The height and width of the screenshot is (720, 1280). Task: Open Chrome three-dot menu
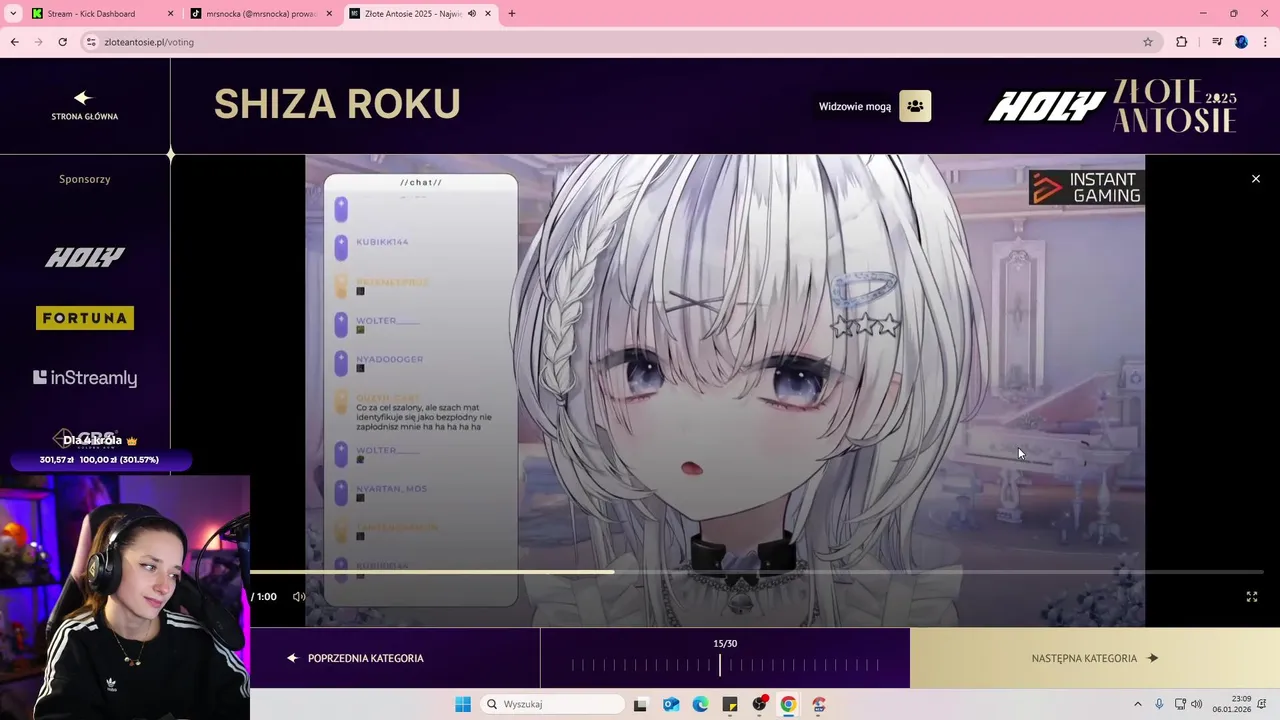click(x=1266, y=42)
